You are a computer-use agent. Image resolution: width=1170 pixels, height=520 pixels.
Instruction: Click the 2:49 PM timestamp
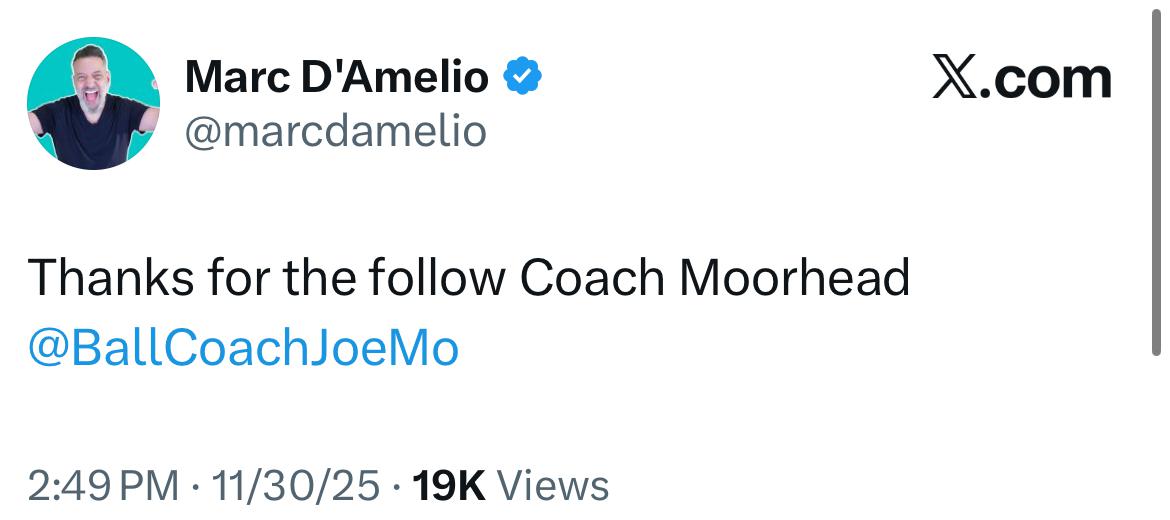pos(105,486)
